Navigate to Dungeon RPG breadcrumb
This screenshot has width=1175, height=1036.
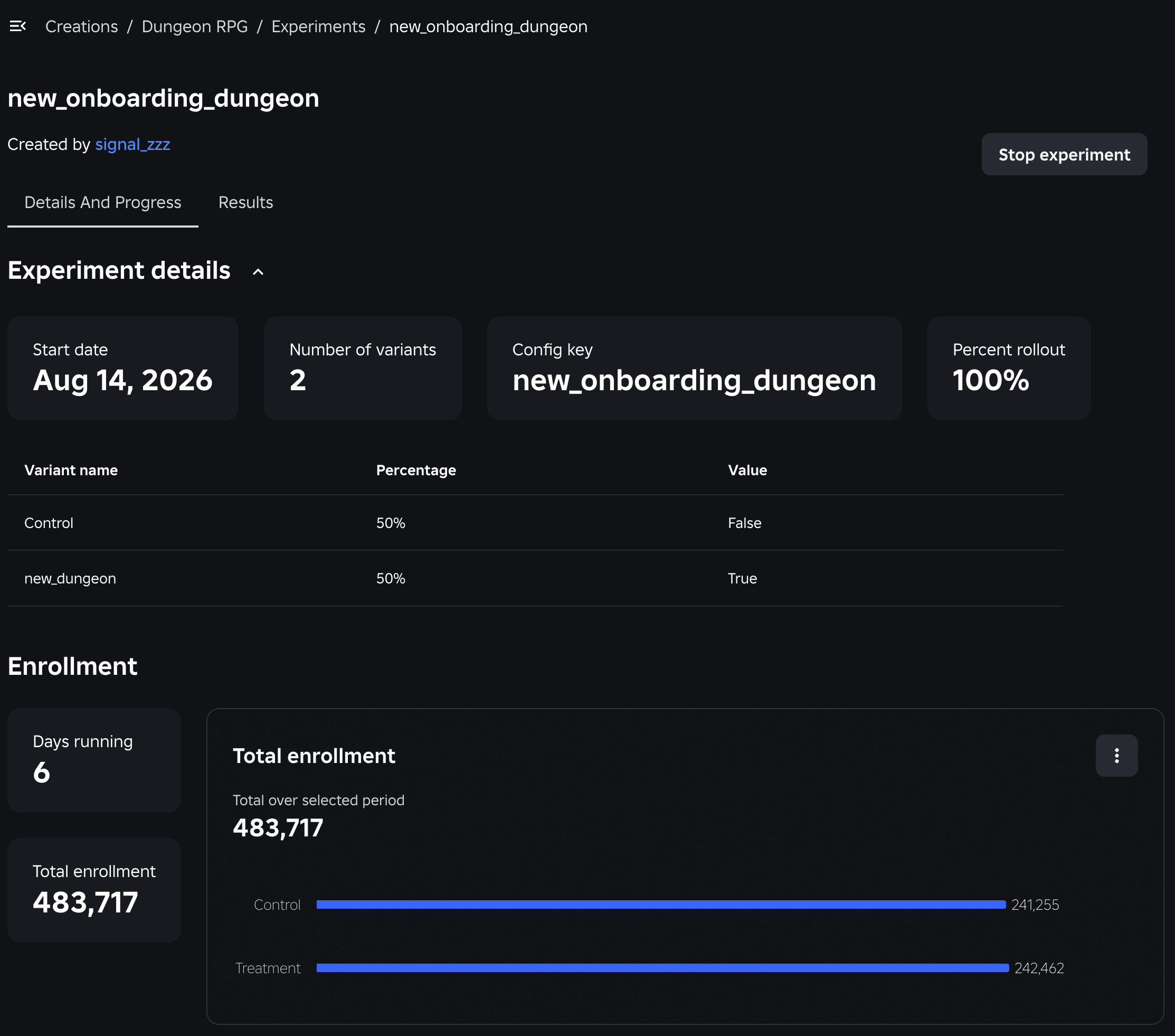(x=195, y=26)
